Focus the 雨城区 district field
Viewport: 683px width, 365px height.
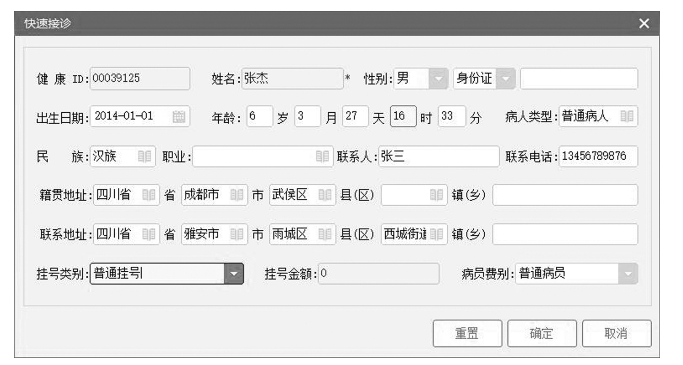click(x=302, y=234)
